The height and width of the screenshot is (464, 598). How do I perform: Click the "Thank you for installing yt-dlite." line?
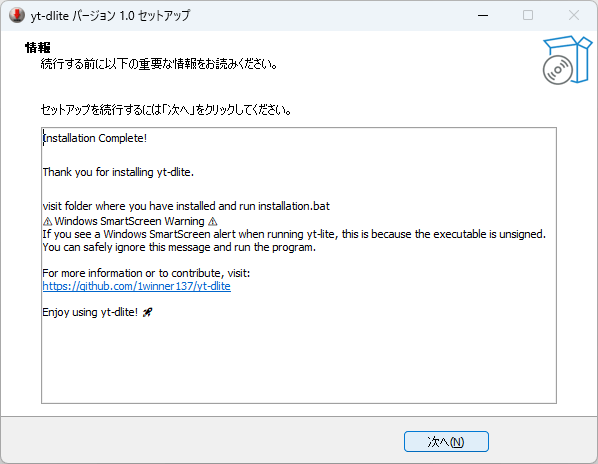[x=118, y=172]
